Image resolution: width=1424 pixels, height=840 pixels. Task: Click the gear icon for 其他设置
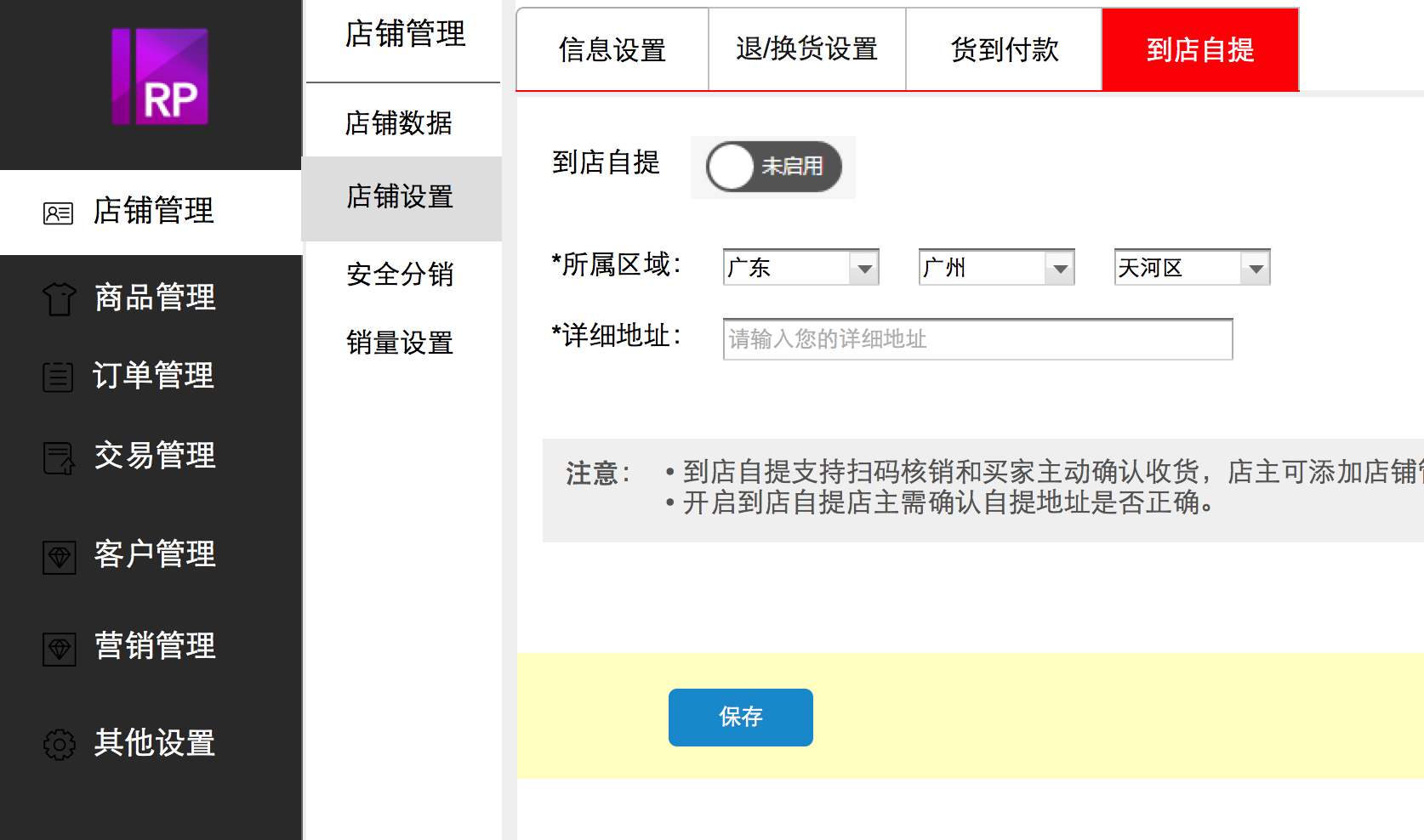[59, 744]
